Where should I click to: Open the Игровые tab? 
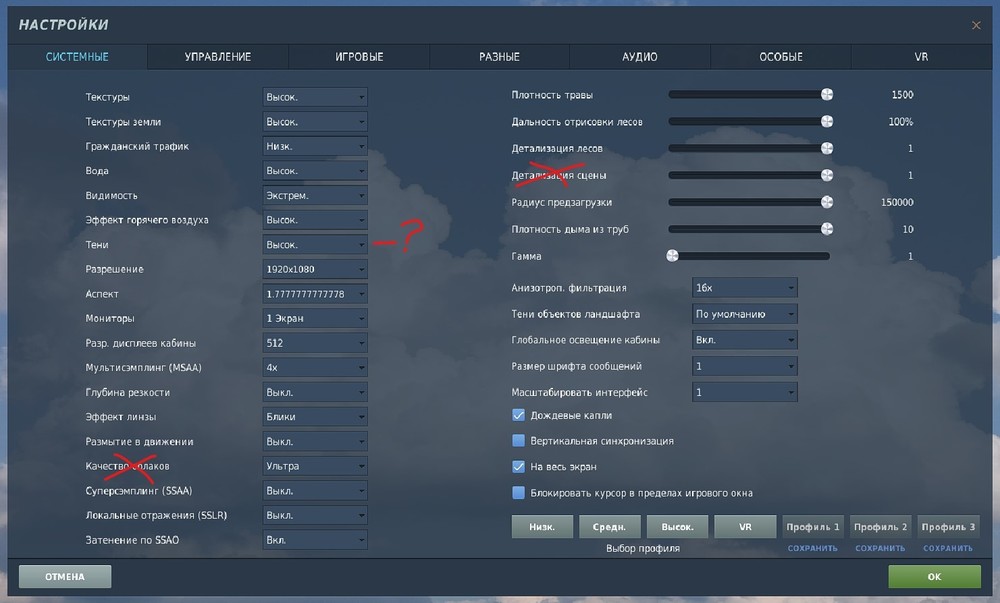[x=359, y=57]
